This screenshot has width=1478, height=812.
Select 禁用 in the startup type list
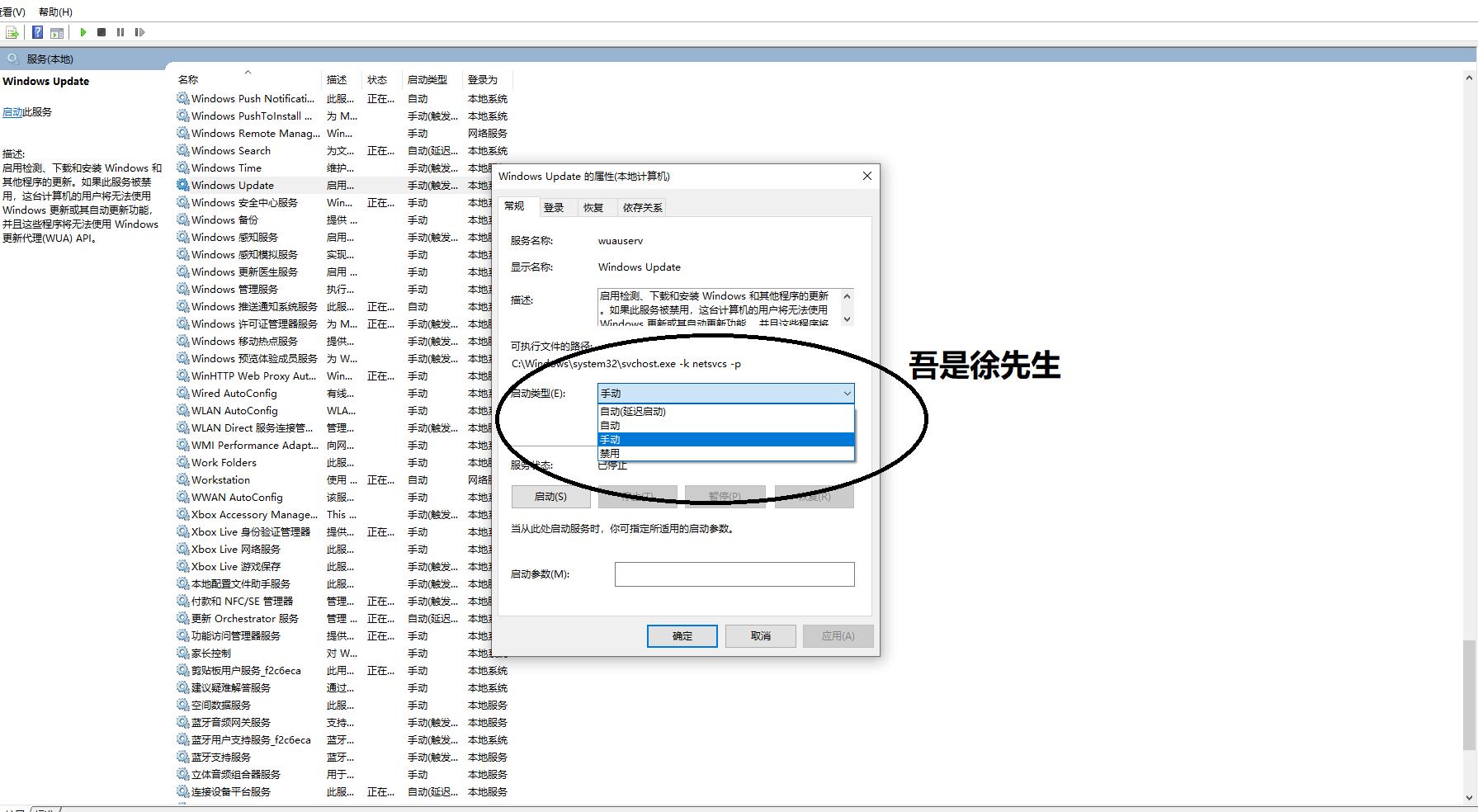(612, 453)
